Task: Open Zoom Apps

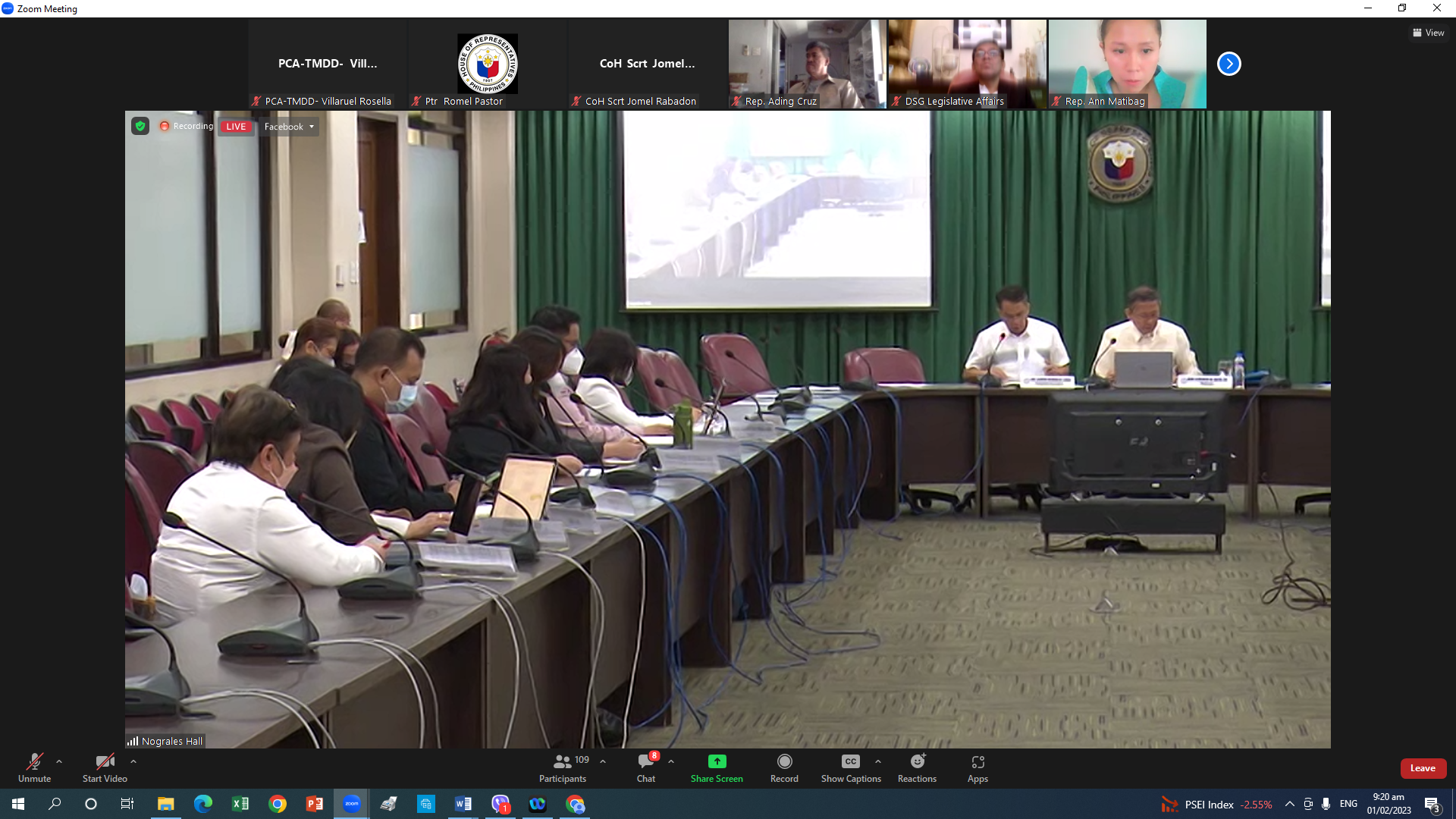Action: pyautogui.click(x=977, y=767)
